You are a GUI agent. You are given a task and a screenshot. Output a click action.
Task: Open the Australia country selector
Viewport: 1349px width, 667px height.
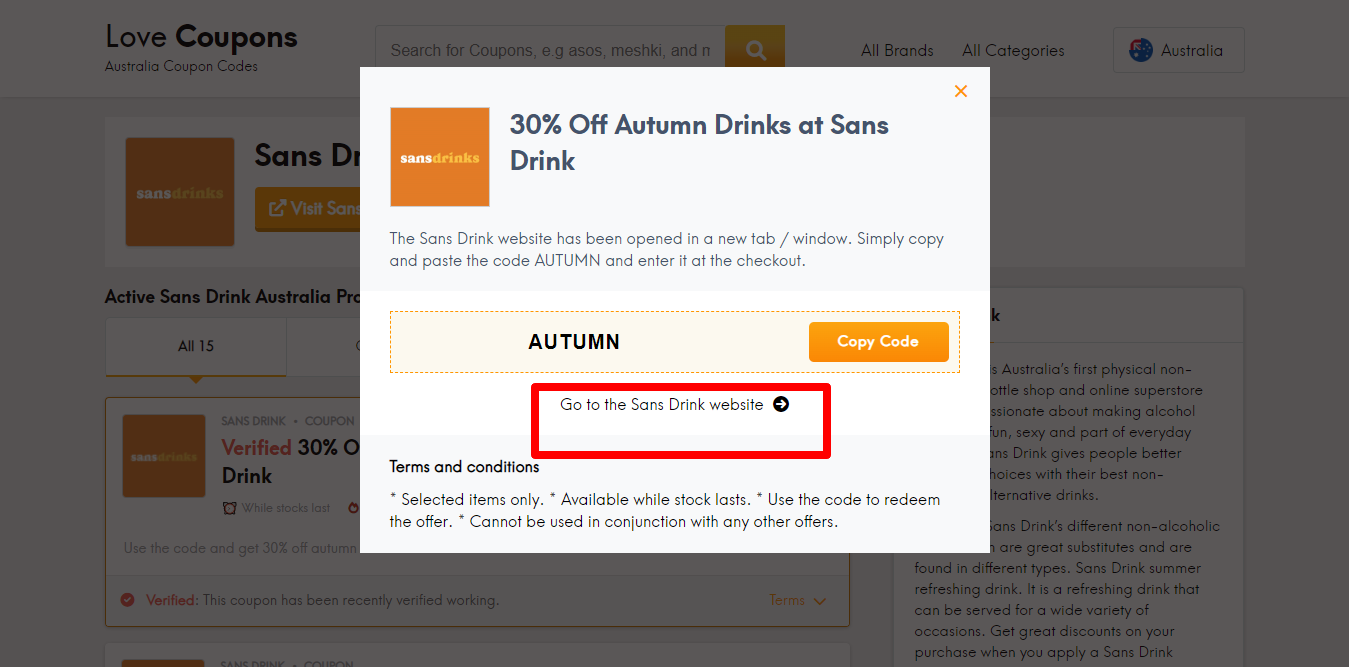[1178, 50]
